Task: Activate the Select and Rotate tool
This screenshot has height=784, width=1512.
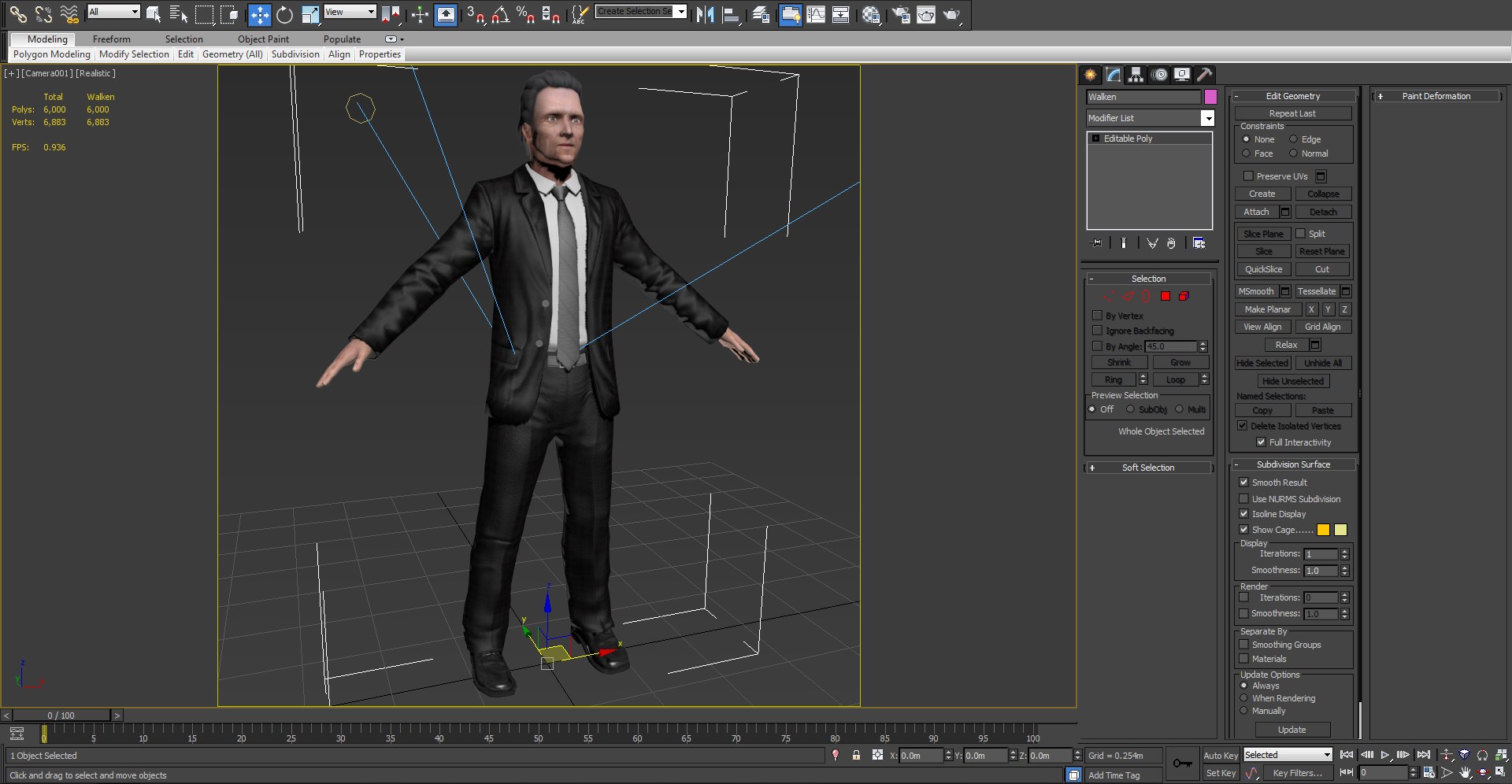Action: [x=284, y=14]
